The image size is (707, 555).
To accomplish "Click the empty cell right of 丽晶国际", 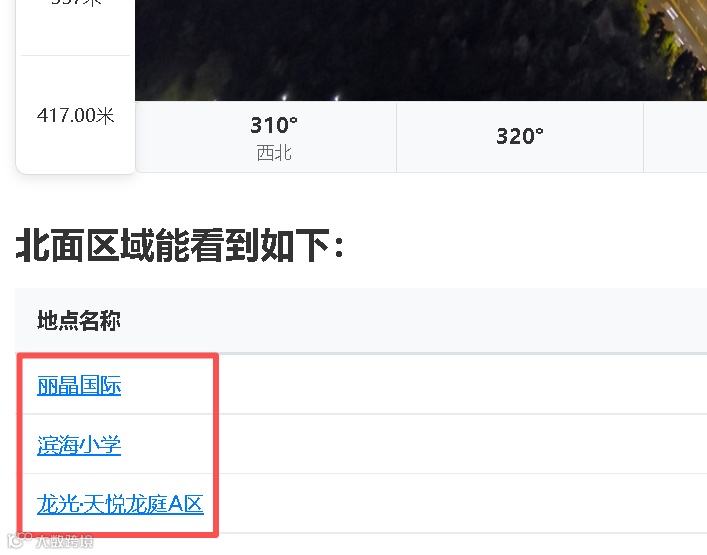I will coord(463,384).
